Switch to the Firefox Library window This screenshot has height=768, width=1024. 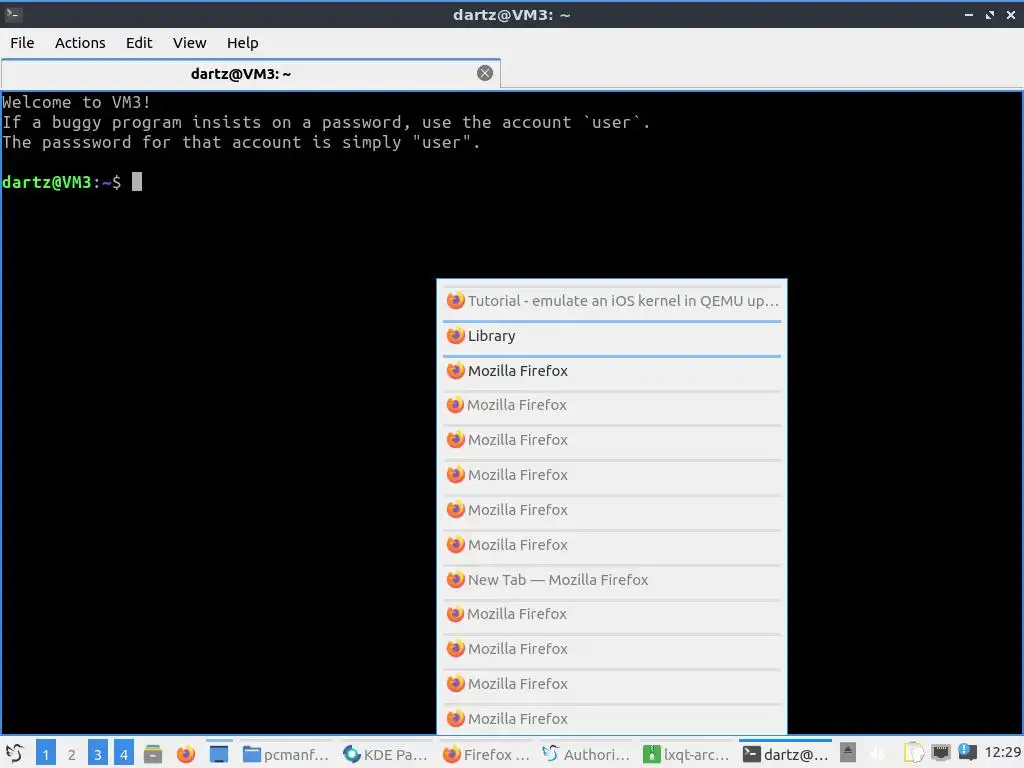(x=612, y=336)
